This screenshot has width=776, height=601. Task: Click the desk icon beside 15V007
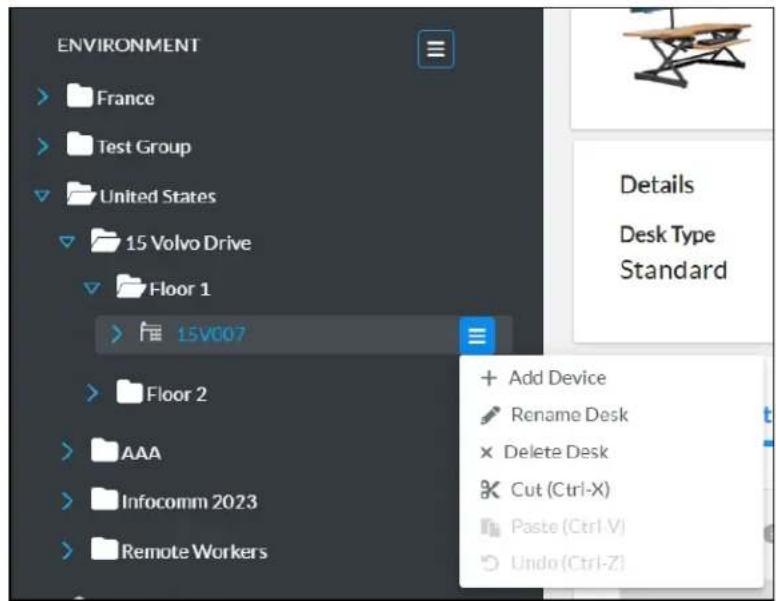[150, 332]
